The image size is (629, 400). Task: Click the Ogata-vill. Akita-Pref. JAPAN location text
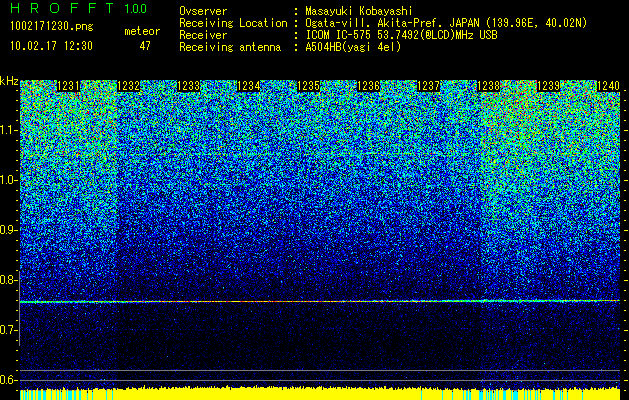pyautogui.click(x=446, y=23)
